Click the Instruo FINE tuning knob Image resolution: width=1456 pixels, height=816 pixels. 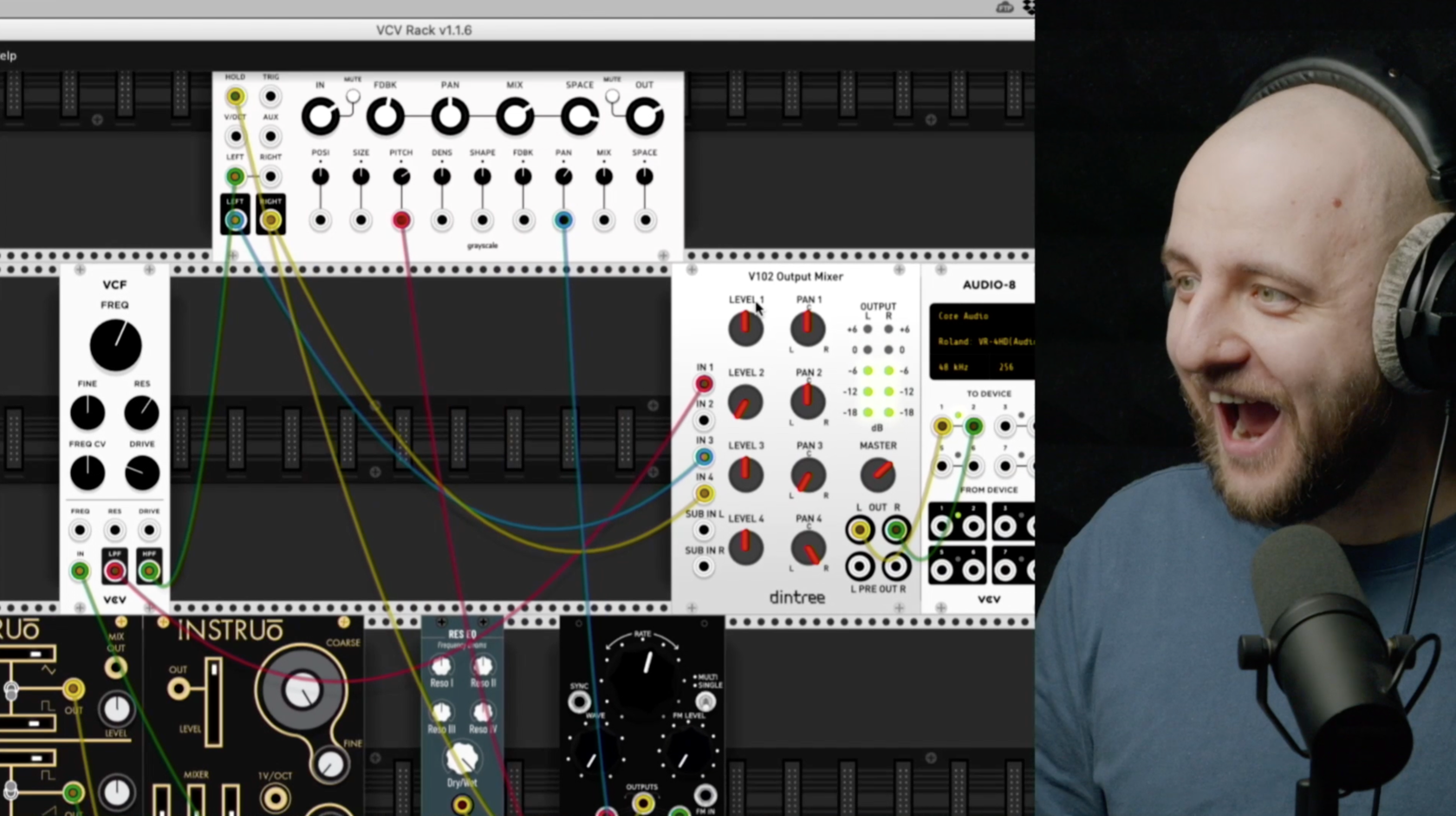click(329, 764)
